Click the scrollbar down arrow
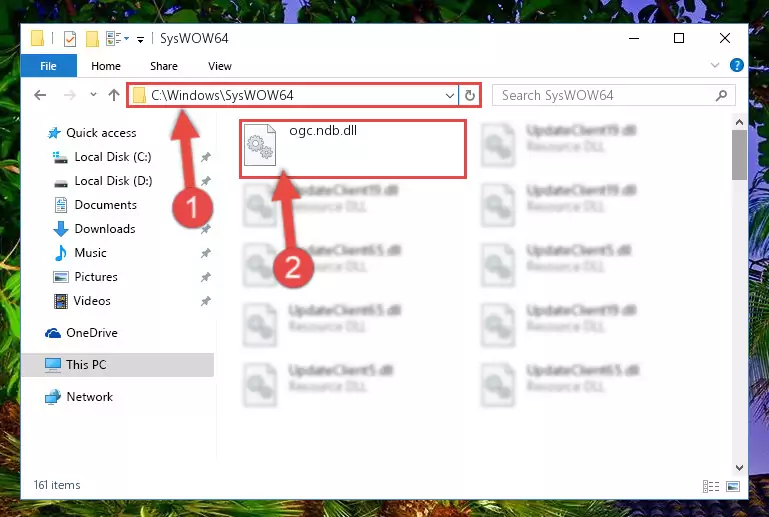Screen dimensions: 769x517 point(739,468)
